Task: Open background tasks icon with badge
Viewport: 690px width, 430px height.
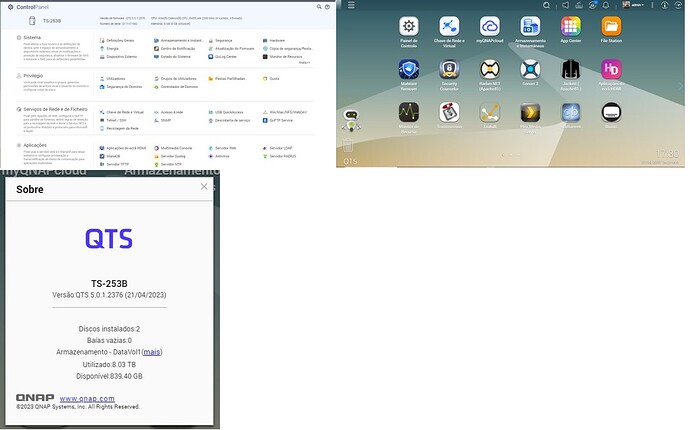Action: pyautogui.click(x=592, y=5)
